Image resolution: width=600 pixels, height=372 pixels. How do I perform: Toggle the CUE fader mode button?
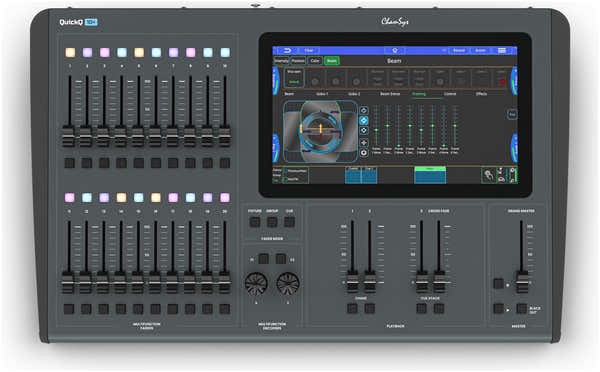pyautogui.click(x=289, y=222)
